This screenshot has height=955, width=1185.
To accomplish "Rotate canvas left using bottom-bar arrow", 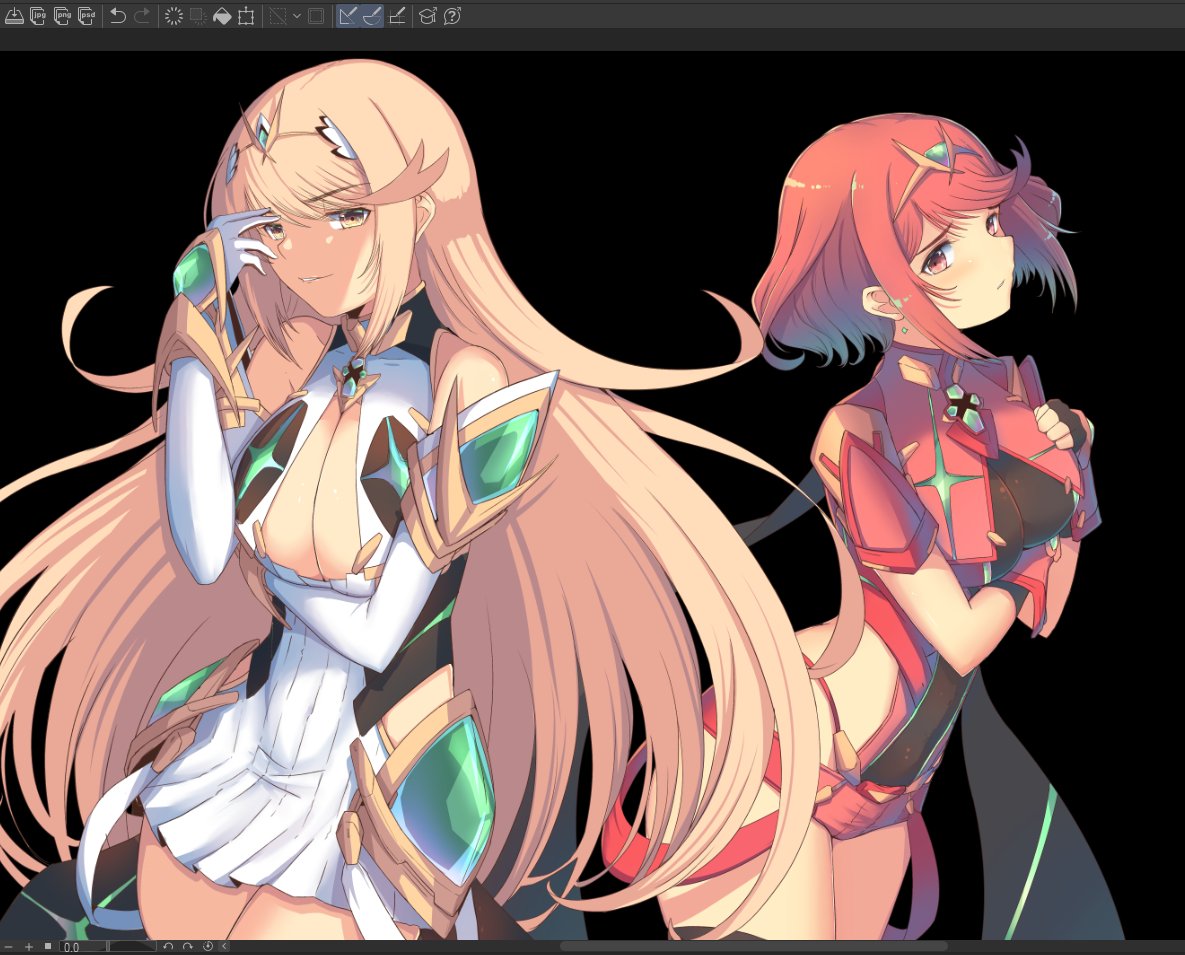I will pos(169,946).
